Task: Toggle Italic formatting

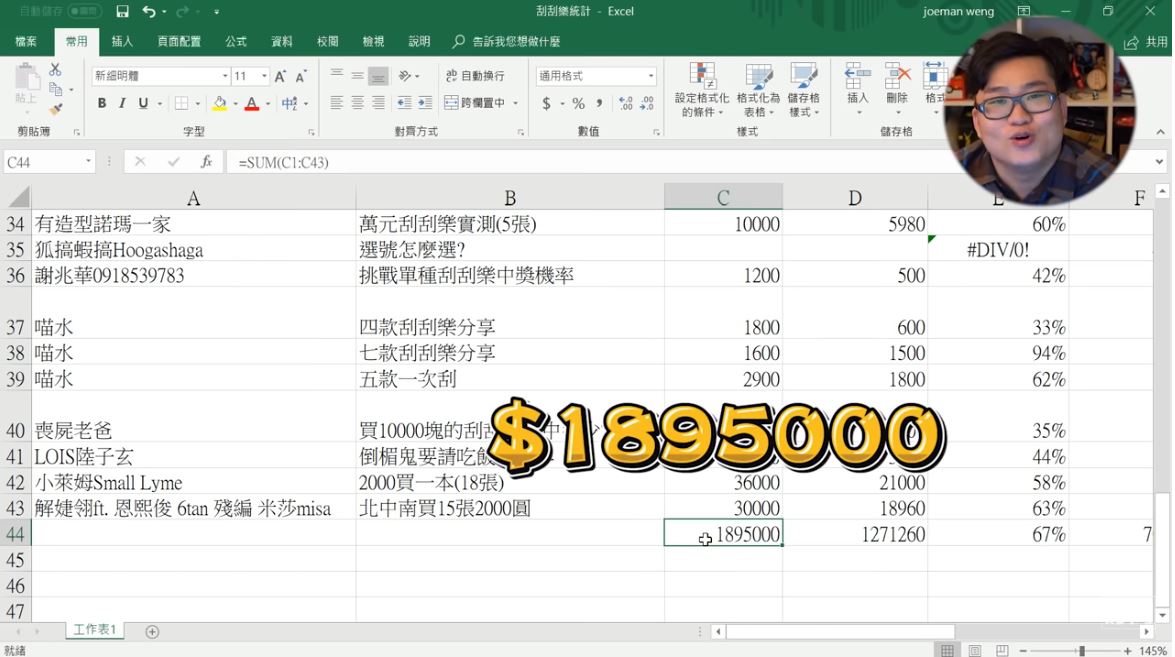Action: click(x=122, y=103)
